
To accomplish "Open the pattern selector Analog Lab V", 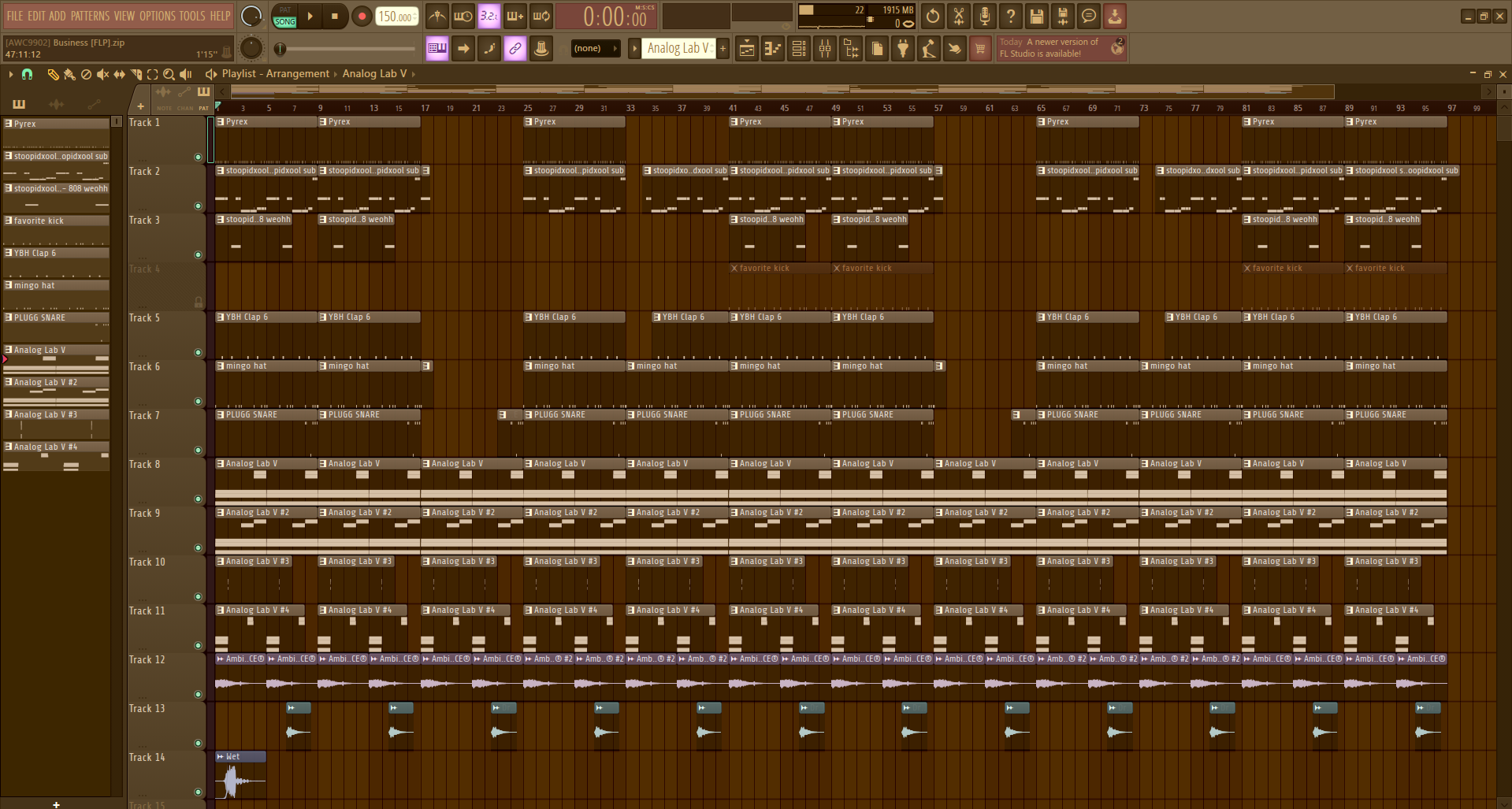I will point(678,49).
